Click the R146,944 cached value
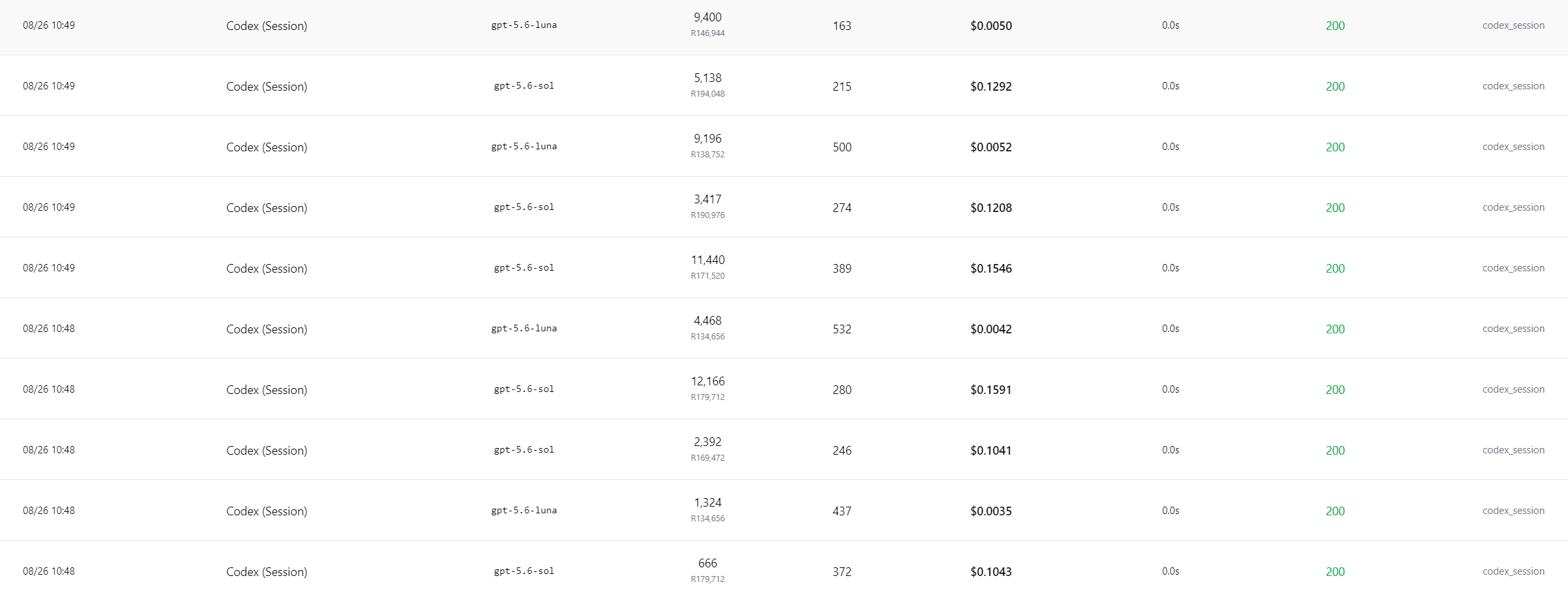 click(707, 33)
